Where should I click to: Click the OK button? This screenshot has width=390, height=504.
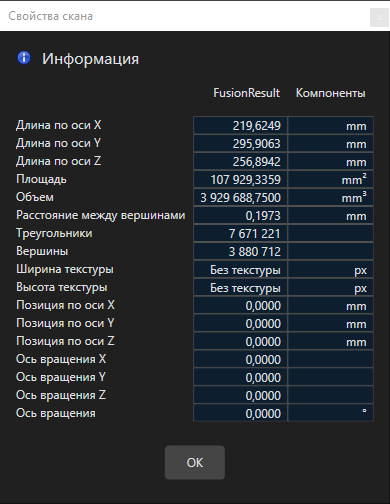[x=195, y=462]
